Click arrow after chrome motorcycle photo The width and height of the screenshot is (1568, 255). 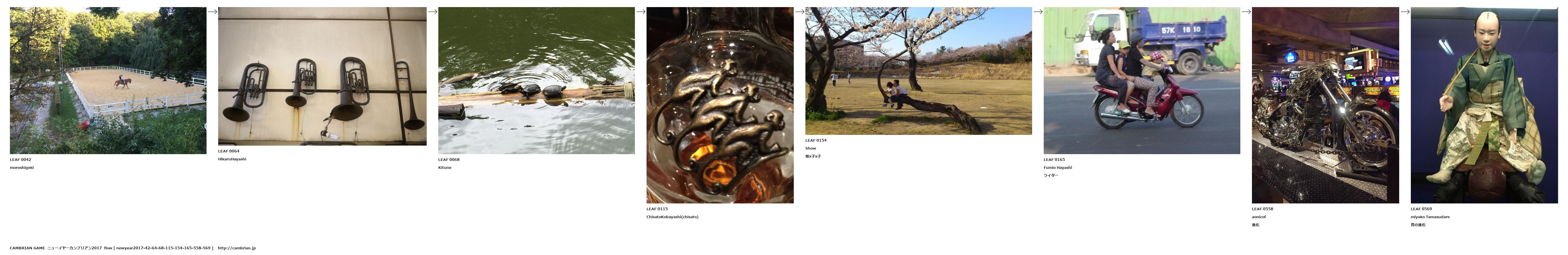coord(1405,12)
